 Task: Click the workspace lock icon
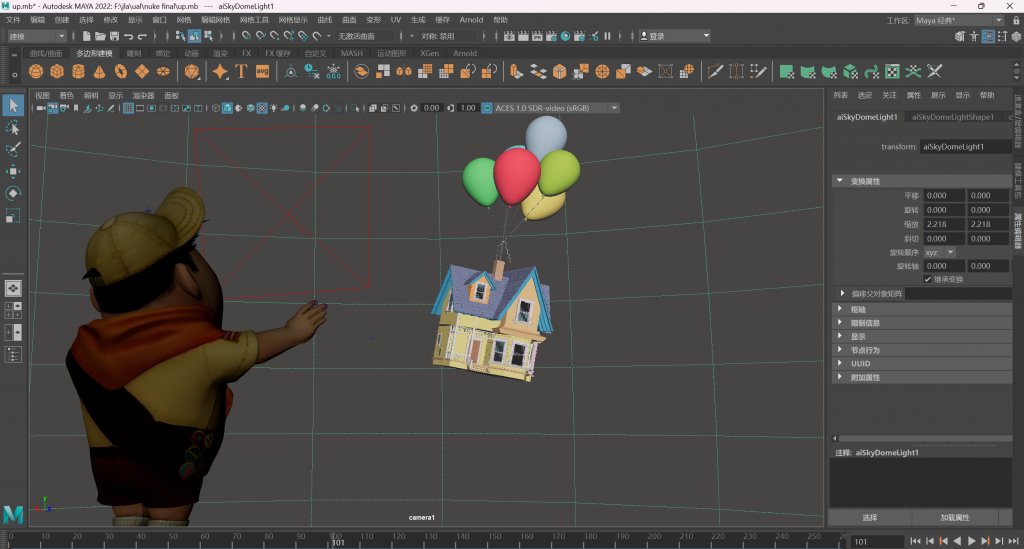(1016, 20)
